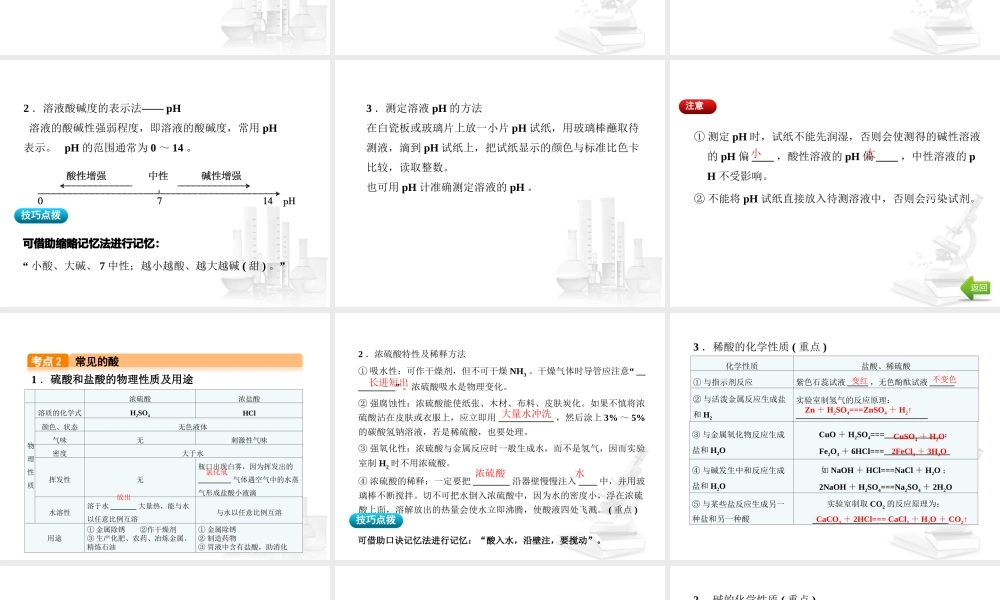The width and height of the screenshot is (1000, 600).
Task: Click the heading 2．浓硫酸特性及稀释方法
Action: (x=412, y=354)
